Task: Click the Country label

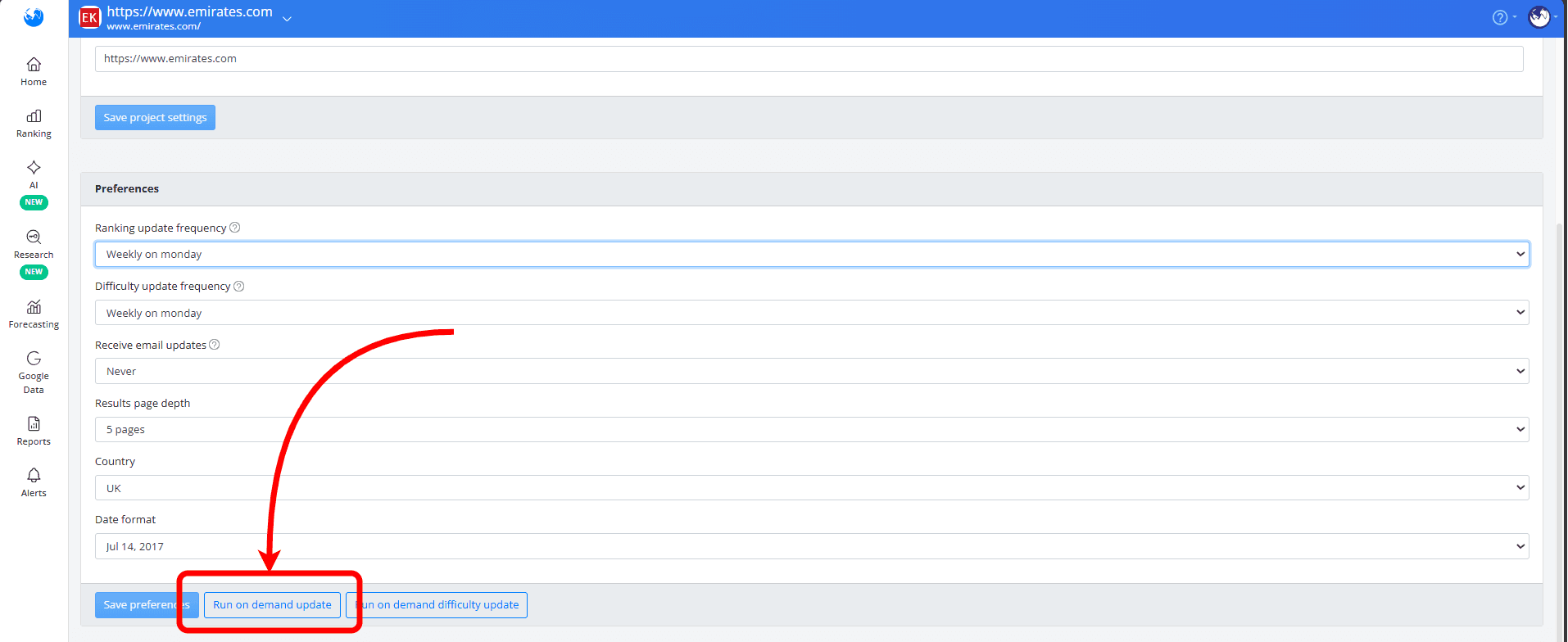Action: (x=115, y=461)
